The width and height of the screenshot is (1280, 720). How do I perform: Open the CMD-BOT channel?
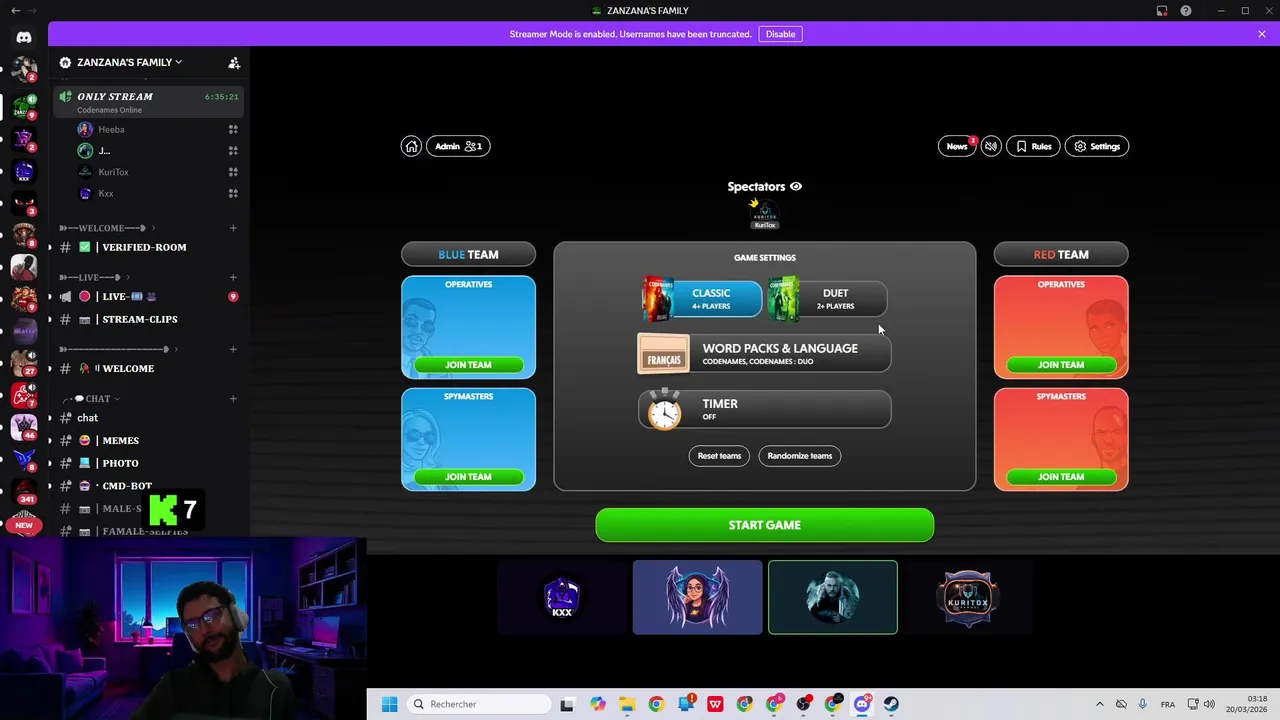point(149,486)
